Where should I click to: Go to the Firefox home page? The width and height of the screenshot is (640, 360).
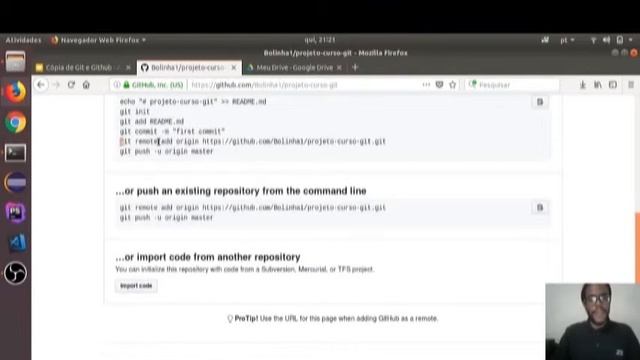[x=86, y=84]
